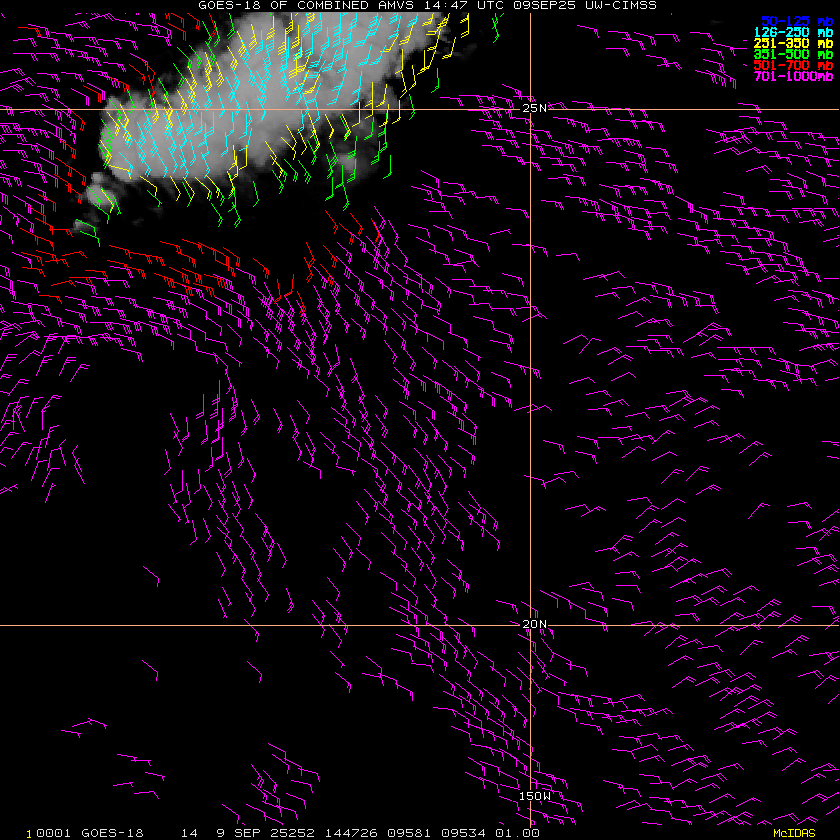Click the yellow frame number 1 at bottom
Screen dimensions: 840x840
29,834
